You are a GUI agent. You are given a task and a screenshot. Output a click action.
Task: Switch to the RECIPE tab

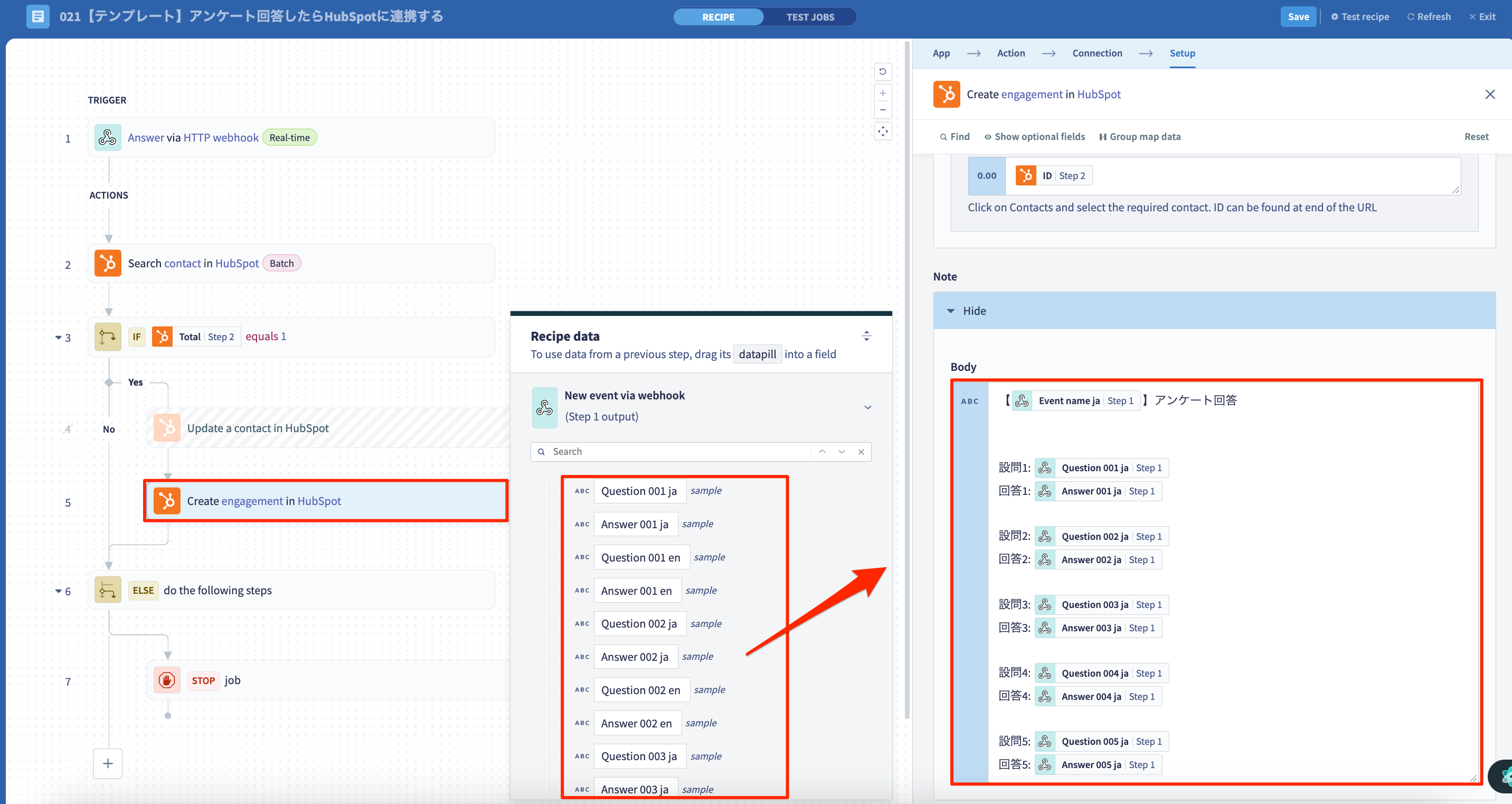click(x=719, y=17)
